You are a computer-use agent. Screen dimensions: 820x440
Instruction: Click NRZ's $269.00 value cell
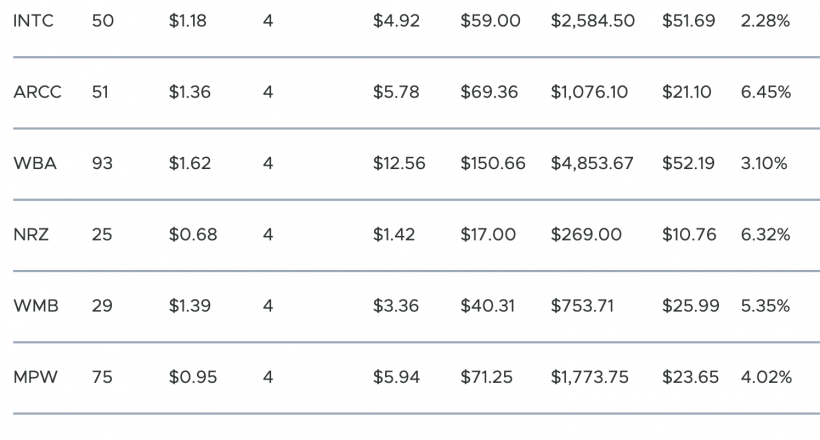[x=586, y=234]
